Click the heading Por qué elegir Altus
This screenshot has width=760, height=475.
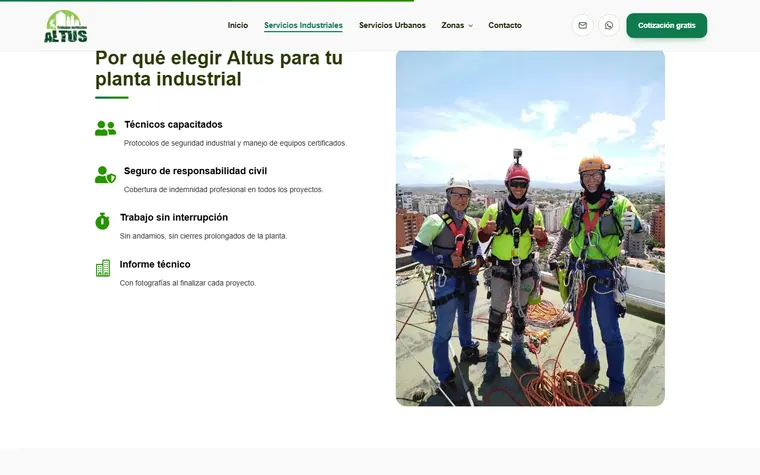pyautogui.click(x=219, y=68)
